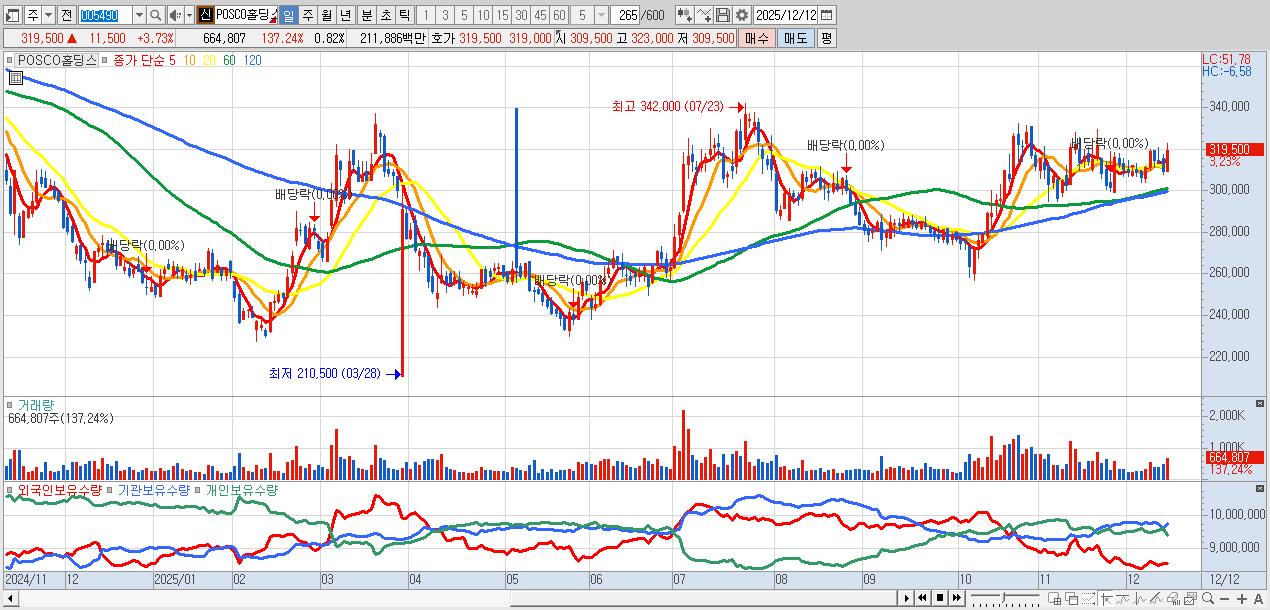The width and height of the screenshot is (1270, 610).
Task: Select the 30 interval button
Action: [521, 15]
